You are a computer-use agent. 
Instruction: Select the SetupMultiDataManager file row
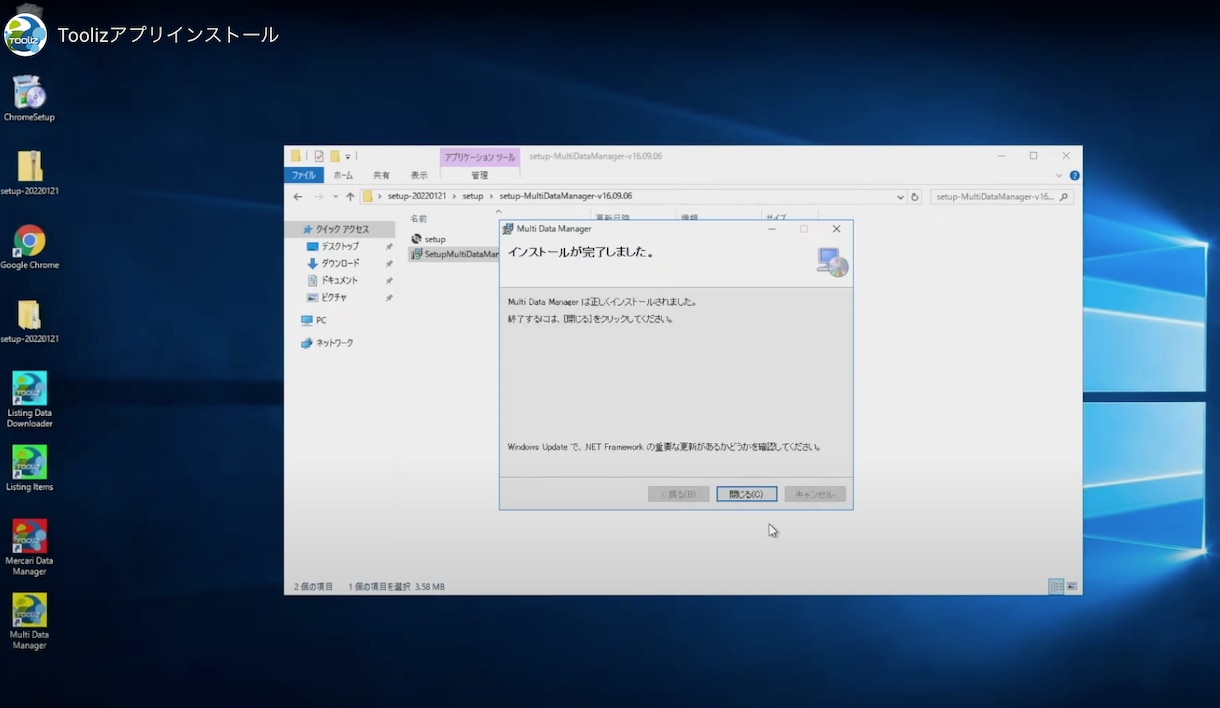point(454,254)
